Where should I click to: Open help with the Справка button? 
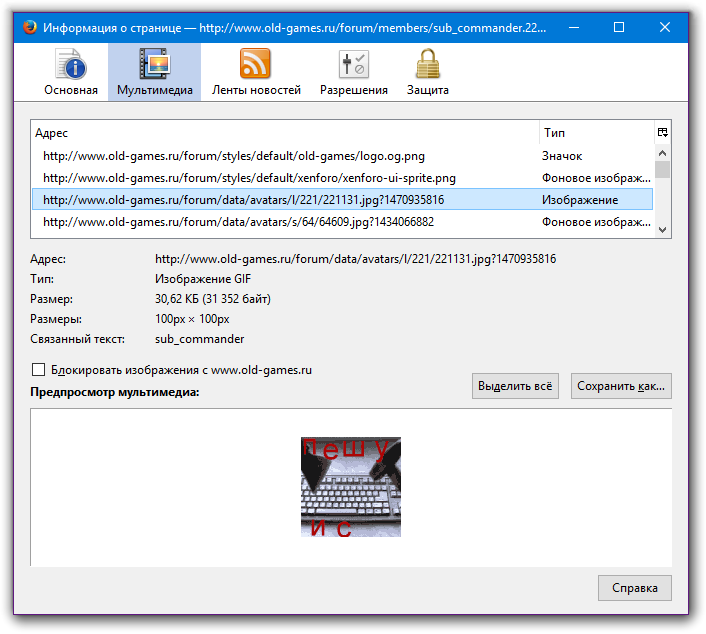[634, 588]
